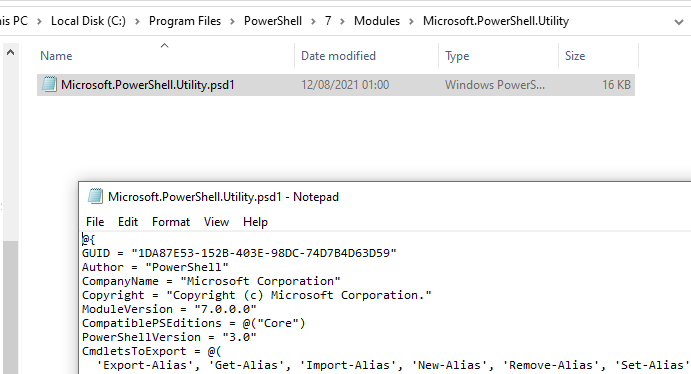Open the Help menu in Notepad
This screenshot has width=691, height=374.
point(255,222)
